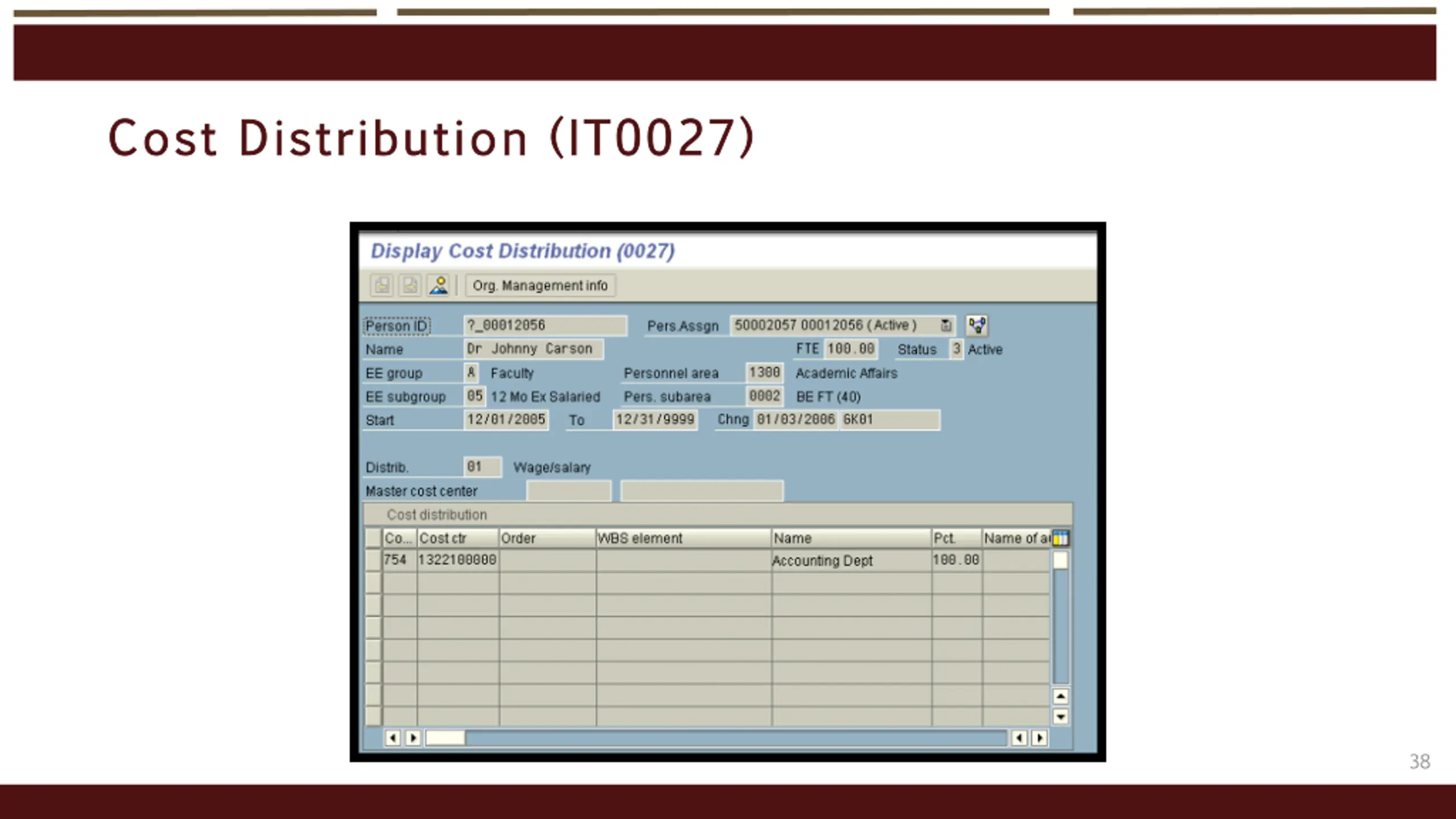Click the Wage/salary text
The height and width of the screenshot is (819, 1456).
point(552,468)
